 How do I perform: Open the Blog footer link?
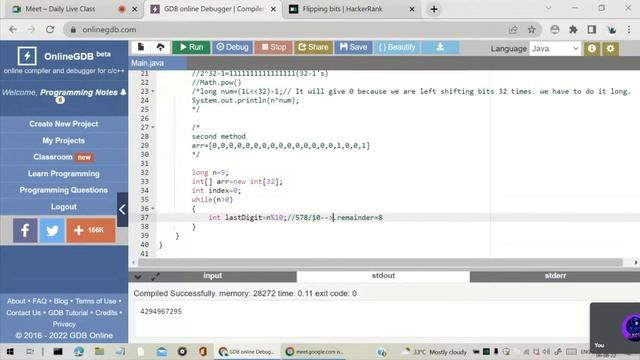pos(61,301)
